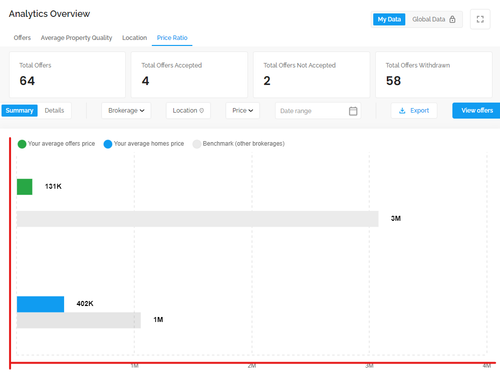500x382 pixels.
Task: Go to the Offers tab
Action: point(22,38)
